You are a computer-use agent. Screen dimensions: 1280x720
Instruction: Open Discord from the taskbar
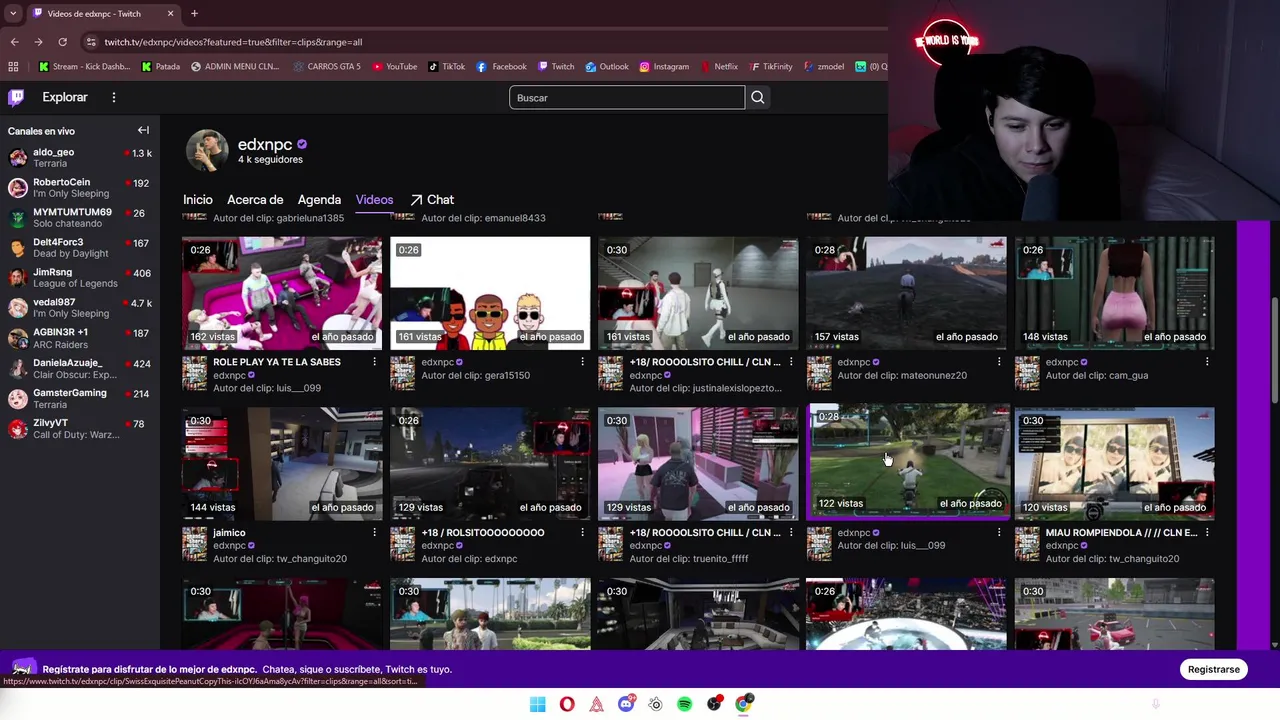click(626, 704)
